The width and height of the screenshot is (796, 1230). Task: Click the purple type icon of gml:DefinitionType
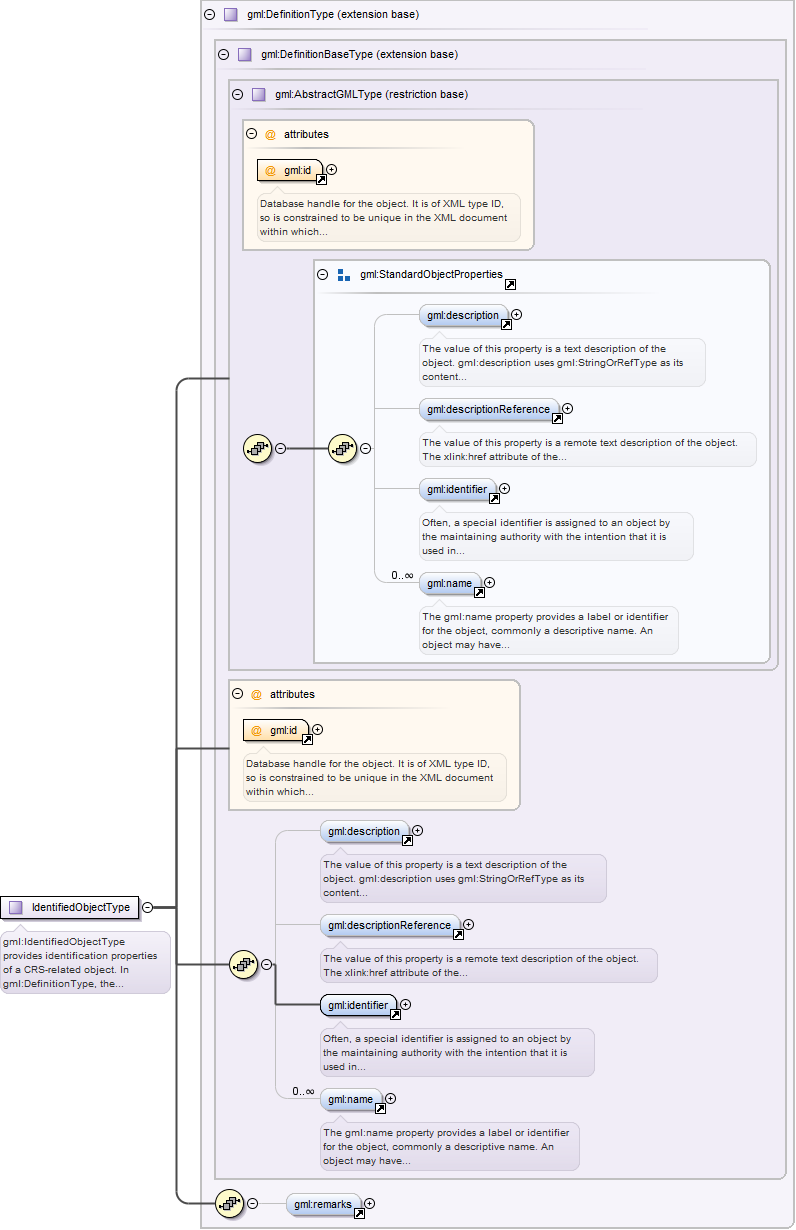point(231,15)
